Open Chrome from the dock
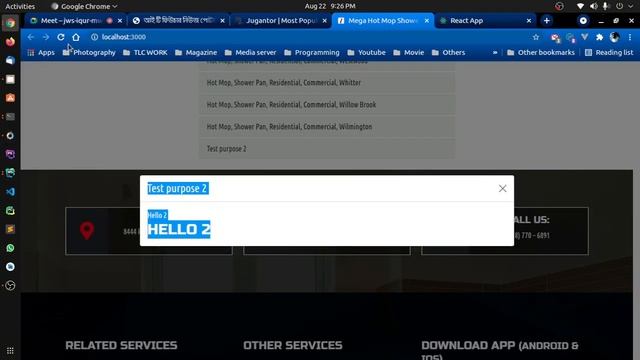Viewport: 640px width, 360px height. [10, 23]
